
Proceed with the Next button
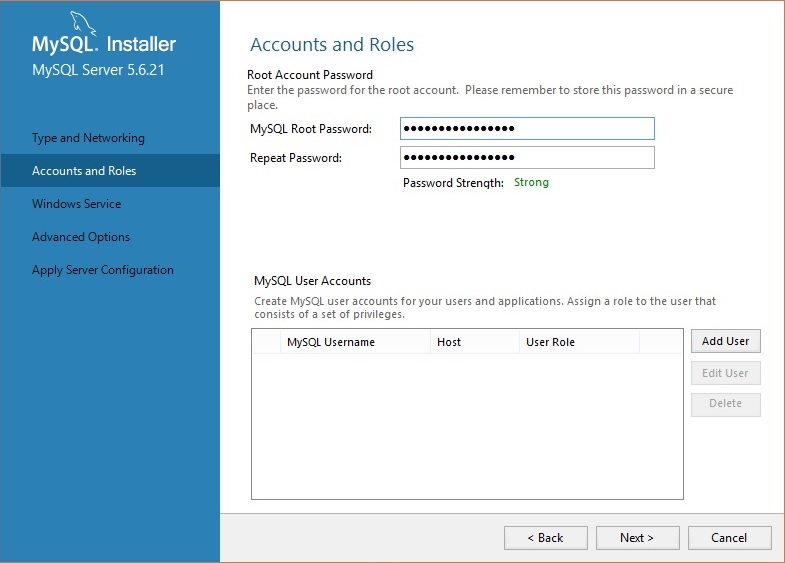click(637, 538)
